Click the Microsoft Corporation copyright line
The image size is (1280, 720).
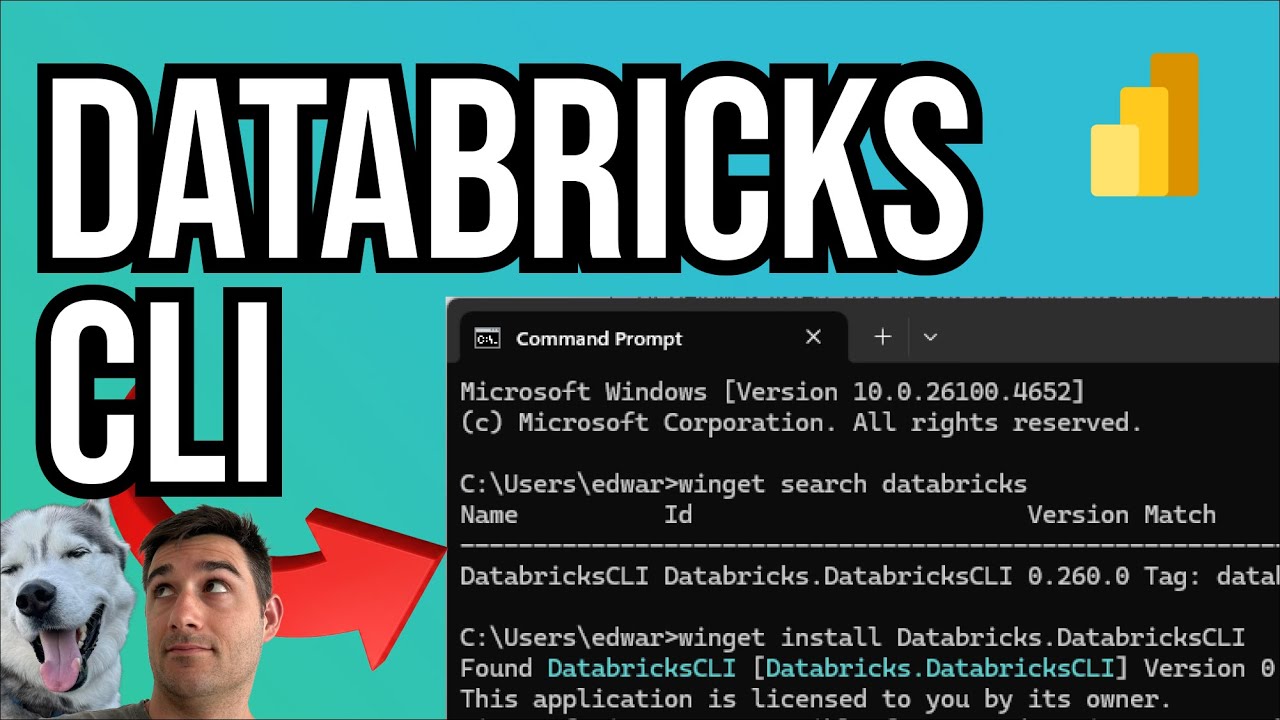point(800,423)
